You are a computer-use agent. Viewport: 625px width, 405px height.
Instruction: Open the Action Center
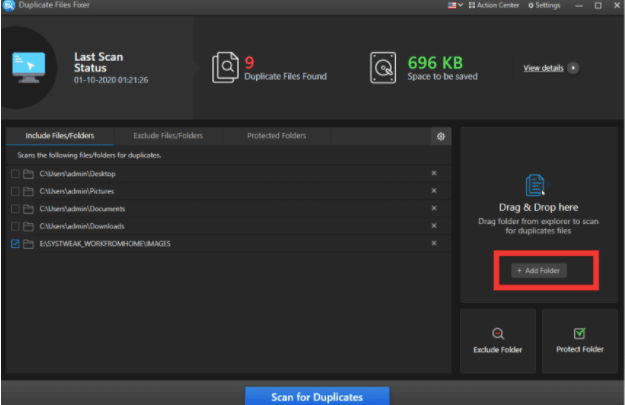coord(494,5)
